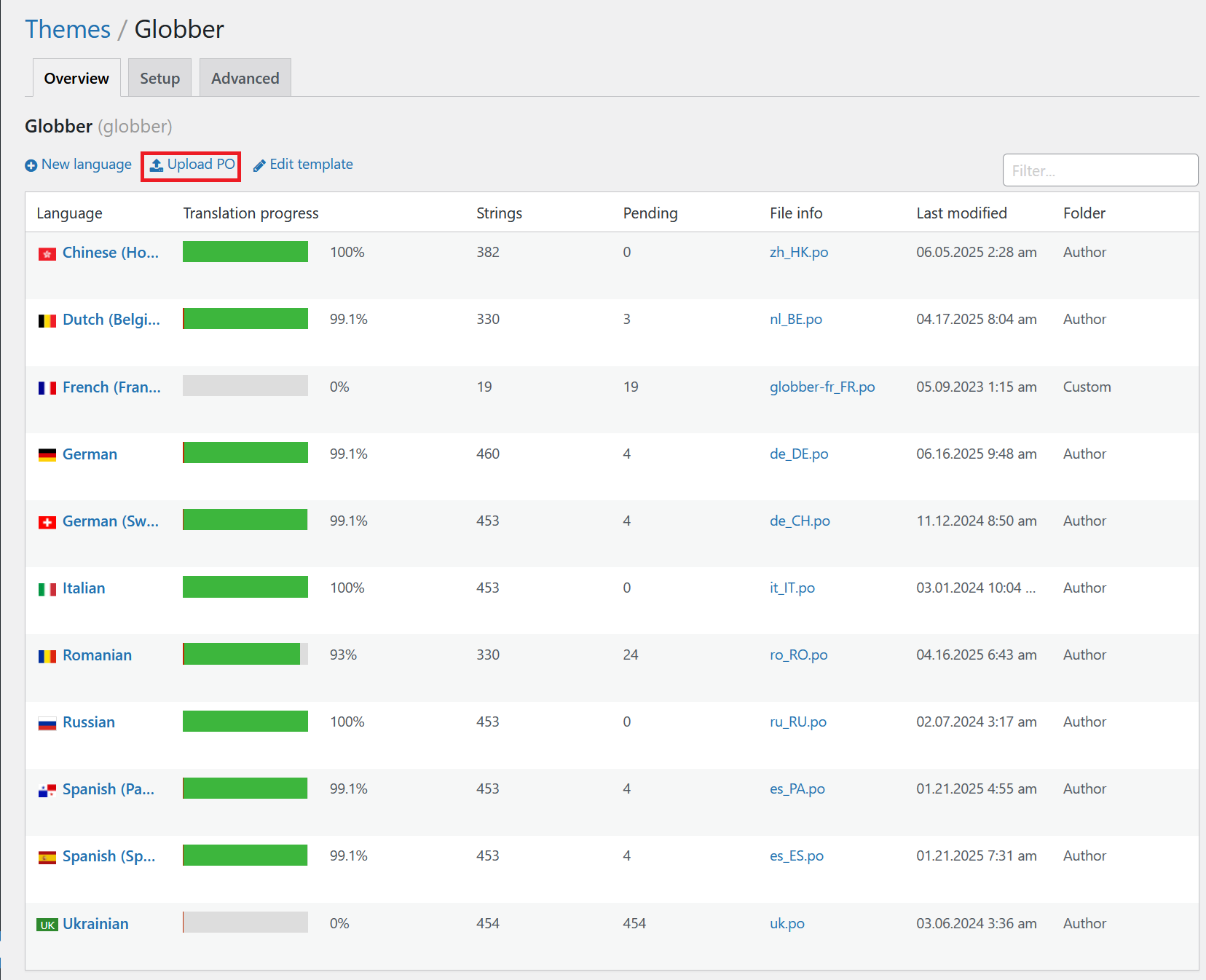
Task: Go back to Themes breadcrumb link
Action: coord(68,29)
